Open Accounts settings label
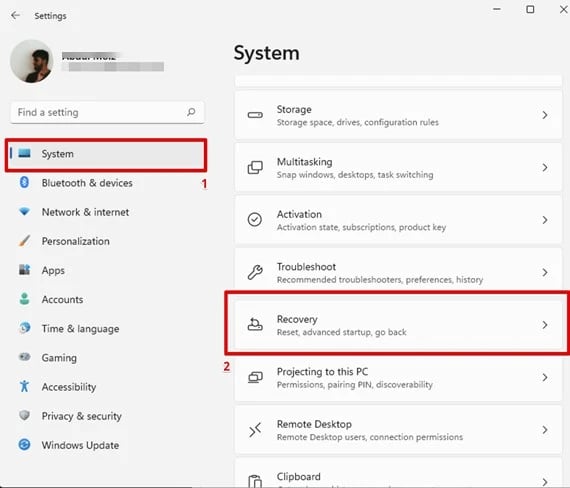This screenshot has height=488, width=570. (62, 300)
